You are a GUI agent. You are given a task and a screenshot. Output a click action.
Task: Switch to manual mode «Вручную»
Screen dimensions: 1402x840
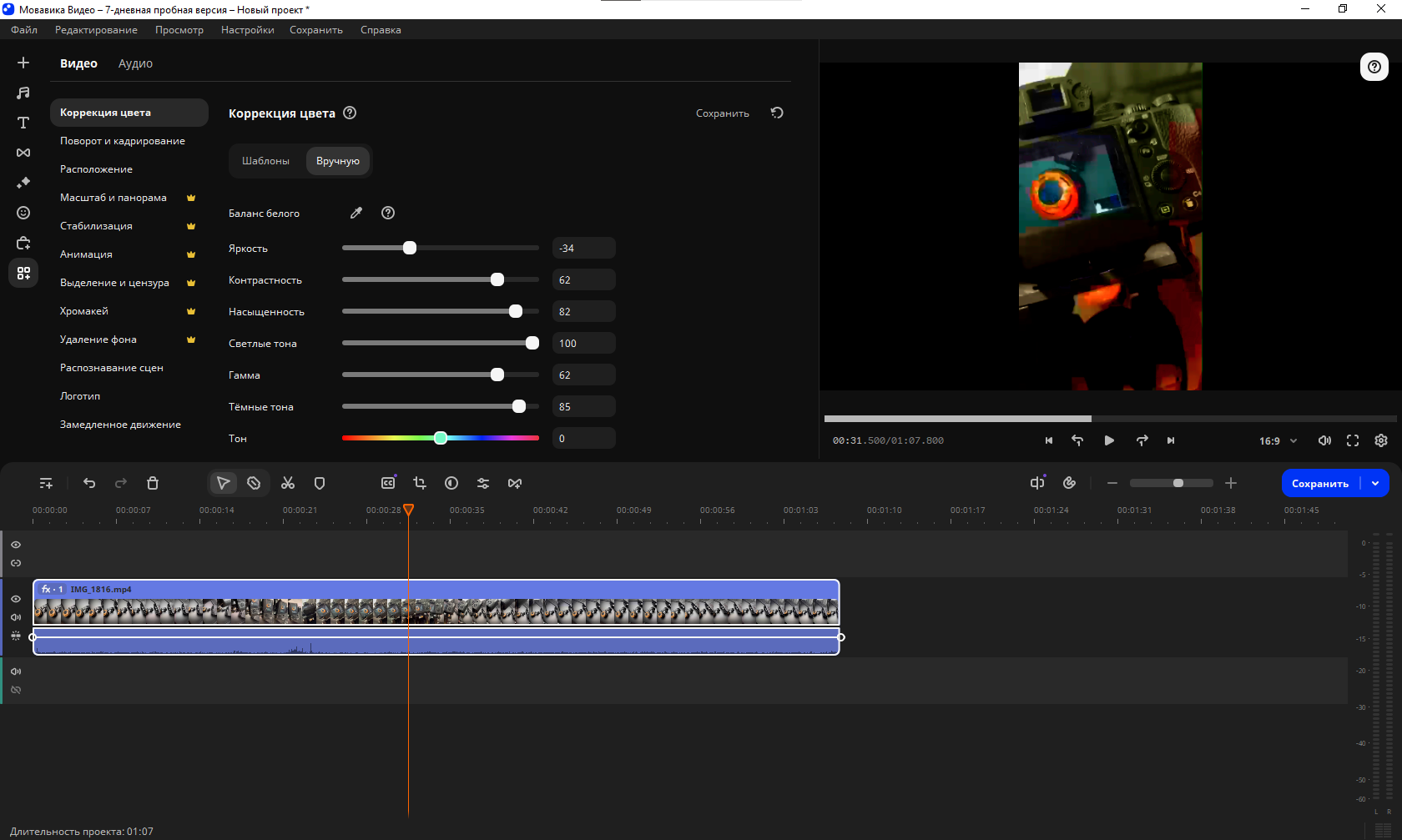tap(338, 161)
